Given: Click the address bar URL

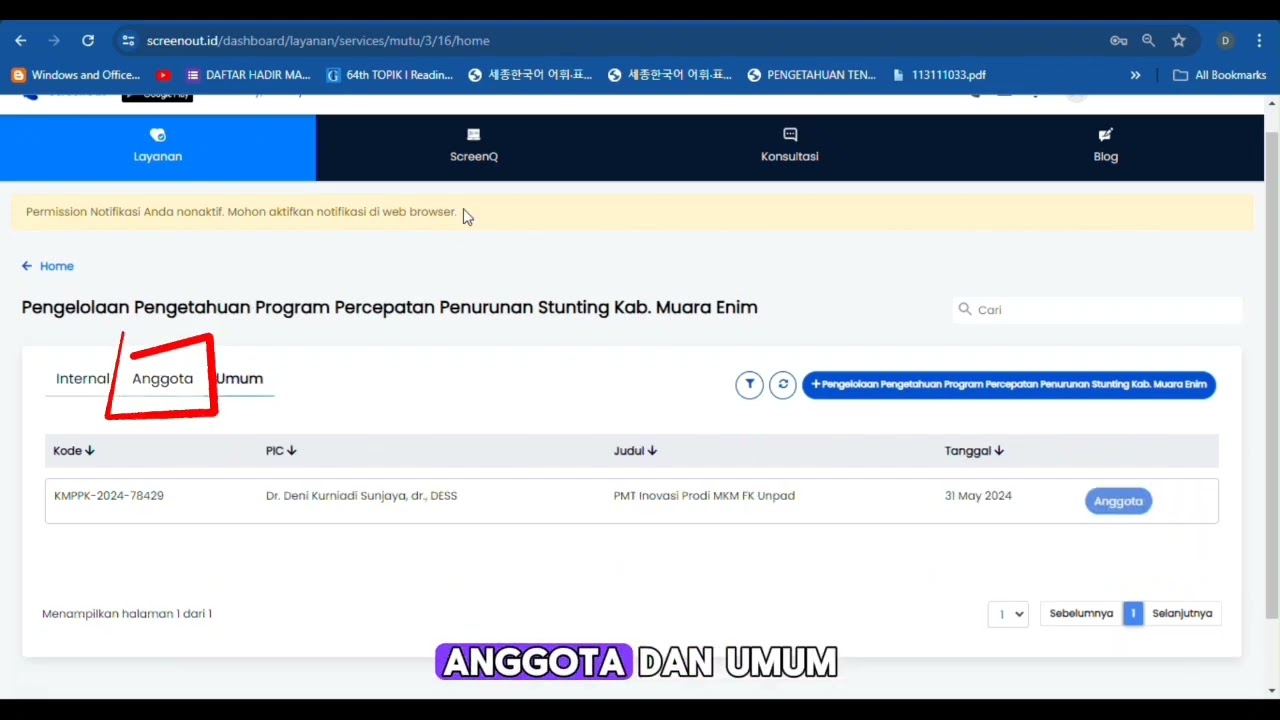Looking at the screenshot, I should click(318, 41).
